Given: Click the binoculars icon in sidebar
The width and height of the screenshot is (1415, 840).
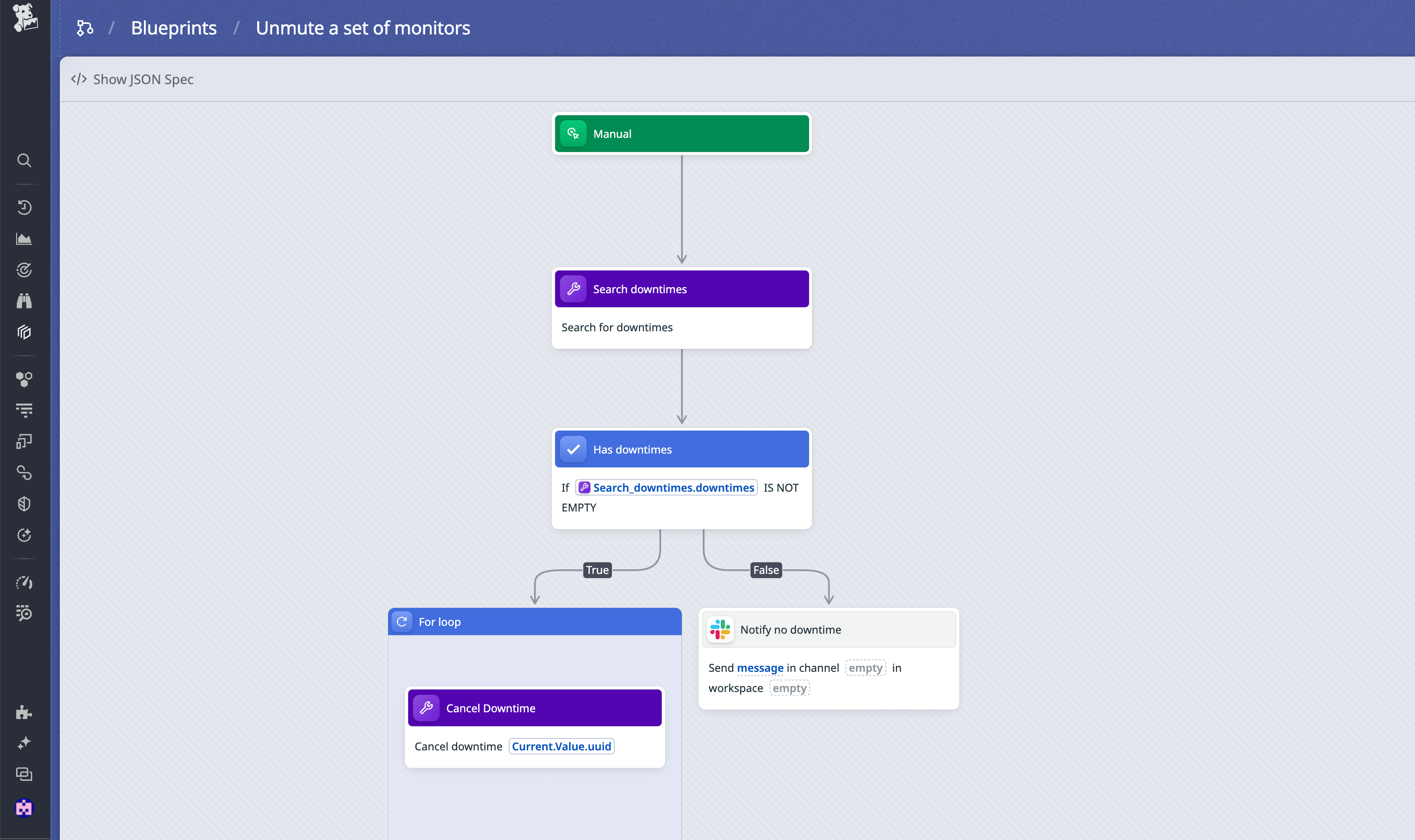Looking at the screenshot, I should (x=24, y=301).
